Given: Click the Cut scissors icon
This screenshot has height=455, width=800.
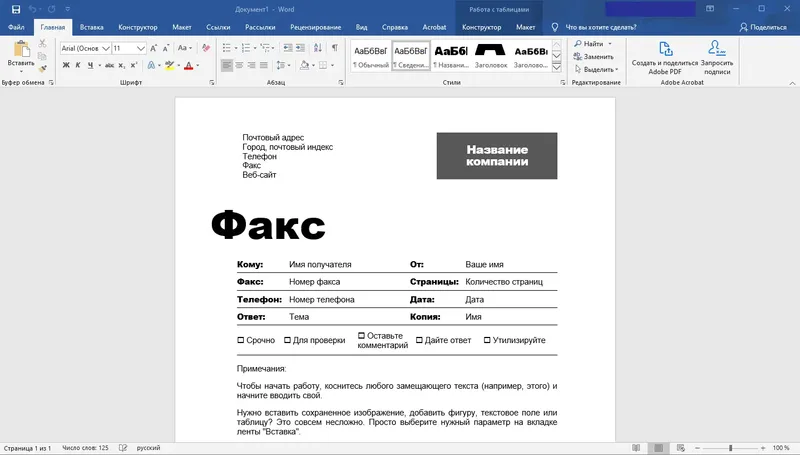Looking at the screenshot, I should click(x=42, y=44).
